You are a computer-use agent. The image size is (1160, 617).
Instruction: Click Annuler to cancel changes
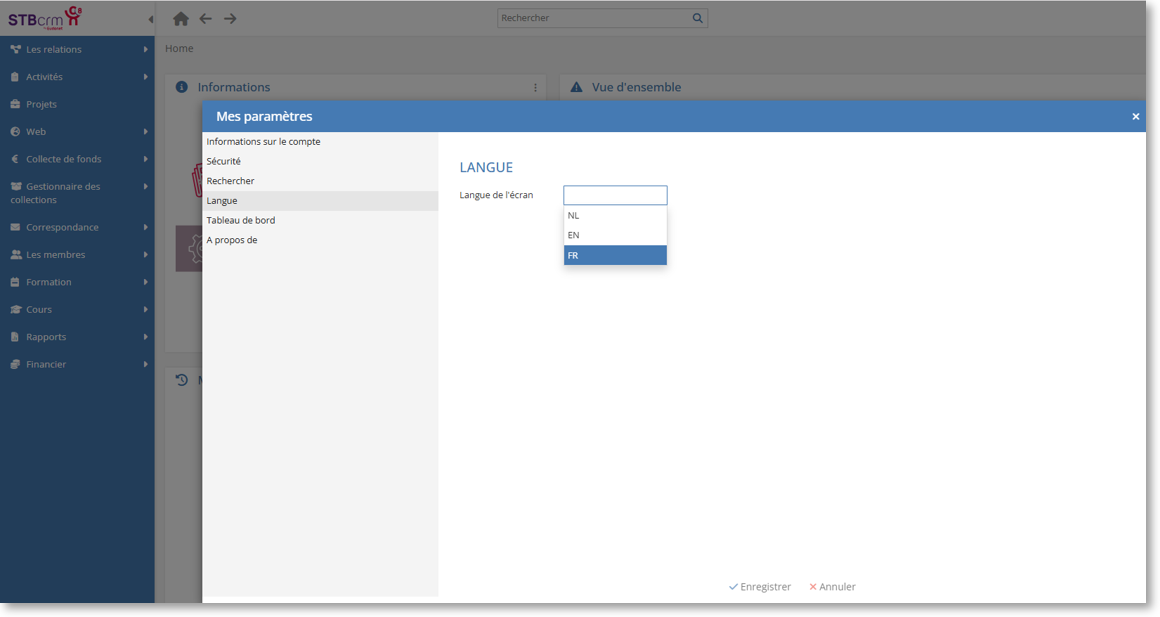[832, 587]
